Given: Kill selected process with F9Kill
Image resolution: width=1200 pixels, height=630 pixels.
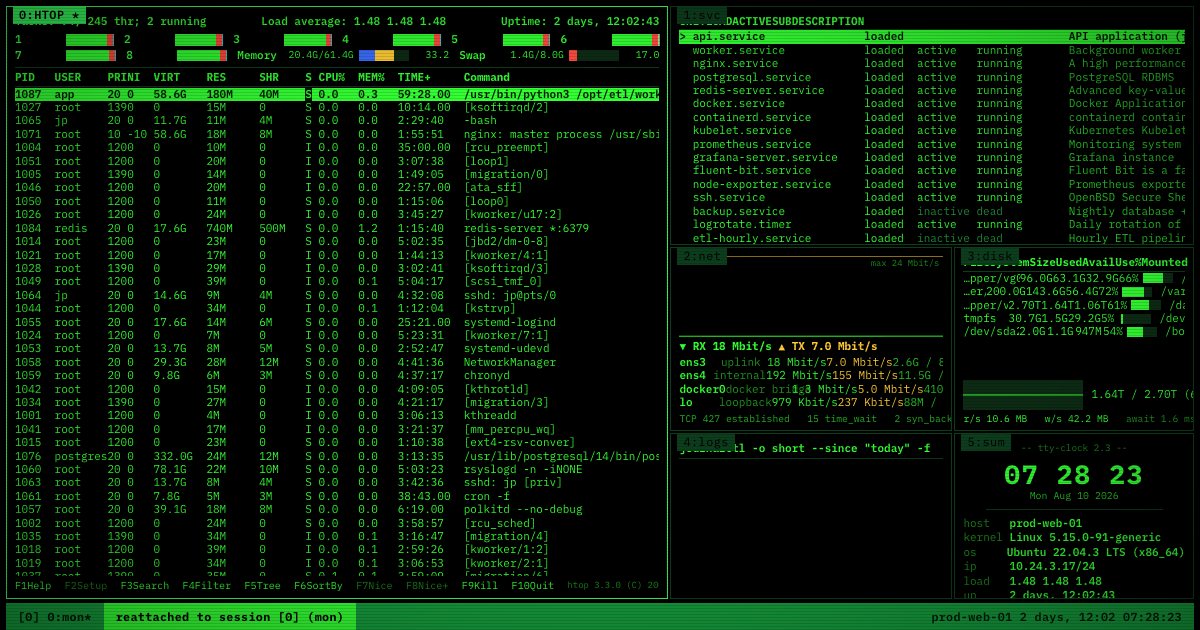Looking at the screenshot, I should tap(480, 586).
